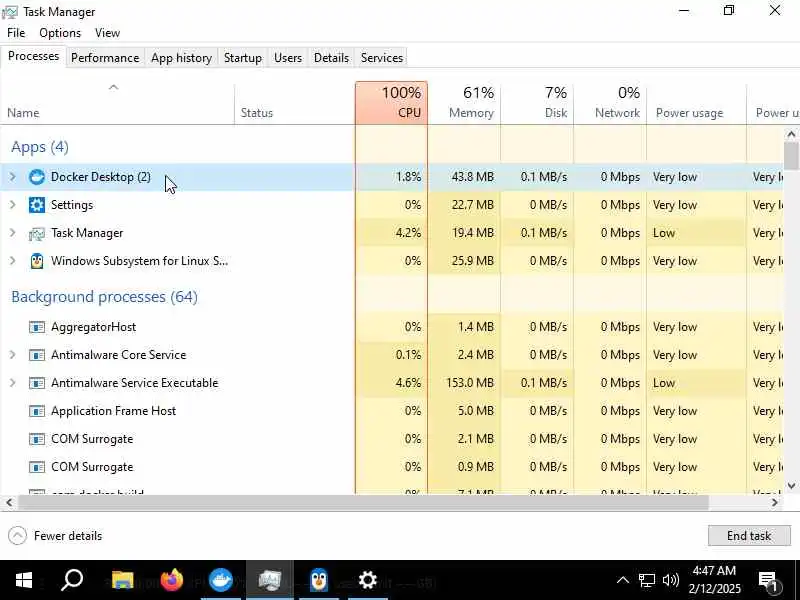The image size is (800, 600).
Task: Show hidden system tray icons
Action: 622,580
